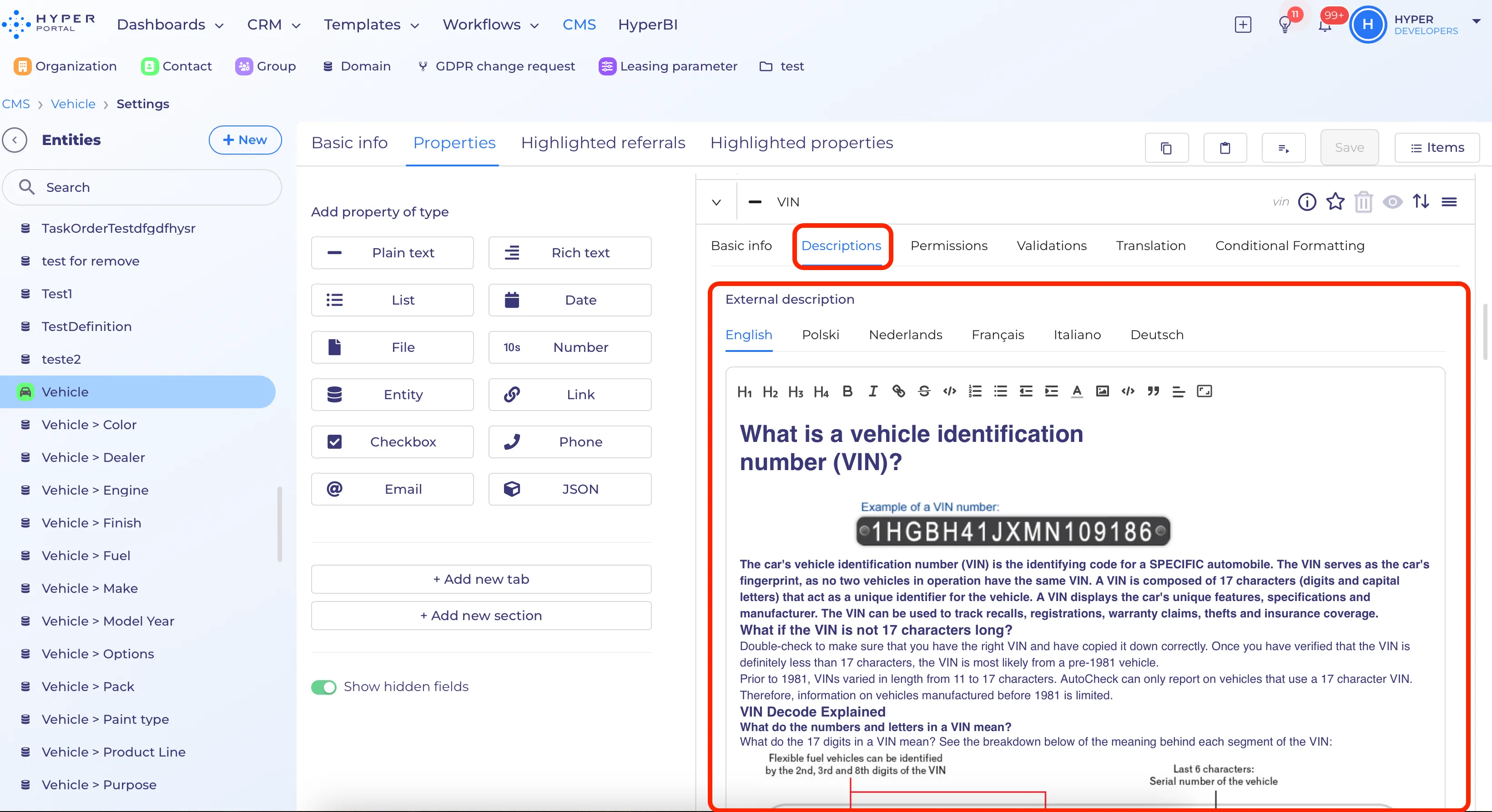Click the entities Search field
Image resolution: width=1492 pixels, height=812 pixels.
[x=142, y=187]
